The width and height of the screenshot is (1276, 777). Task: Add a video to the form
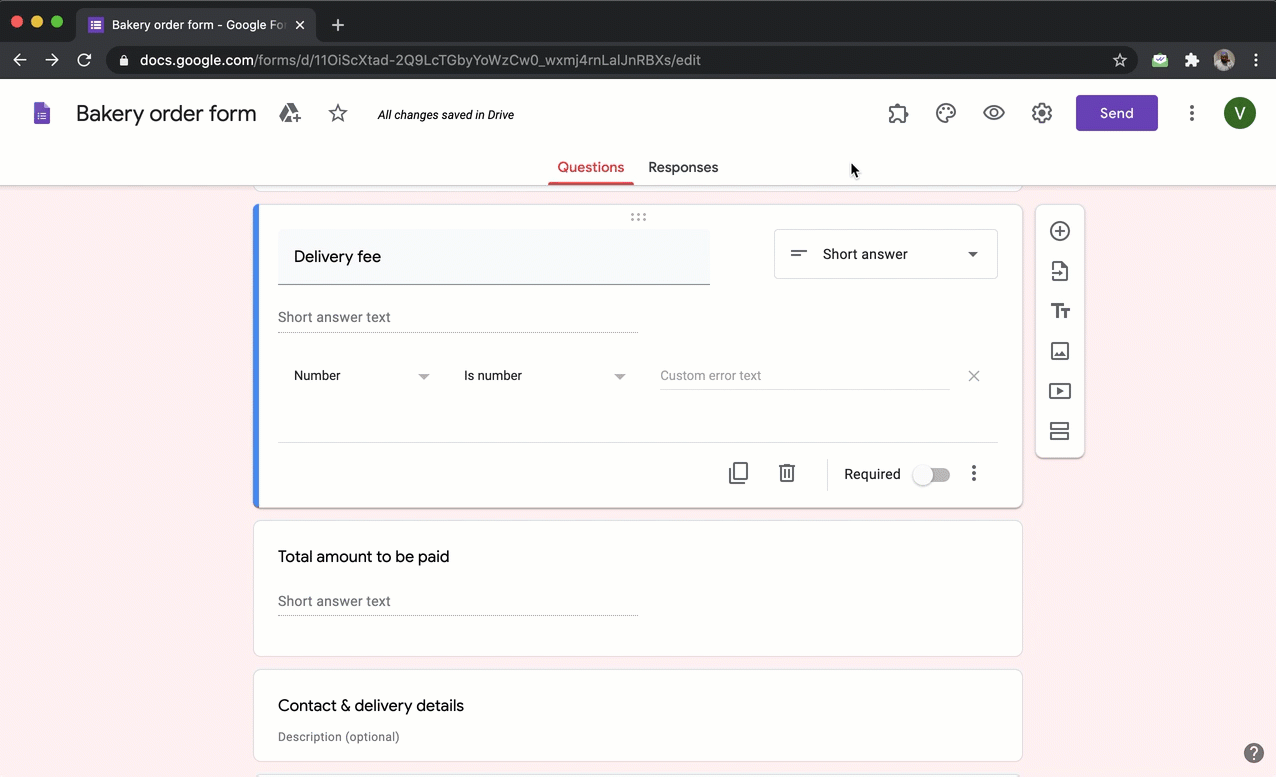click(x=1059, y=391)
